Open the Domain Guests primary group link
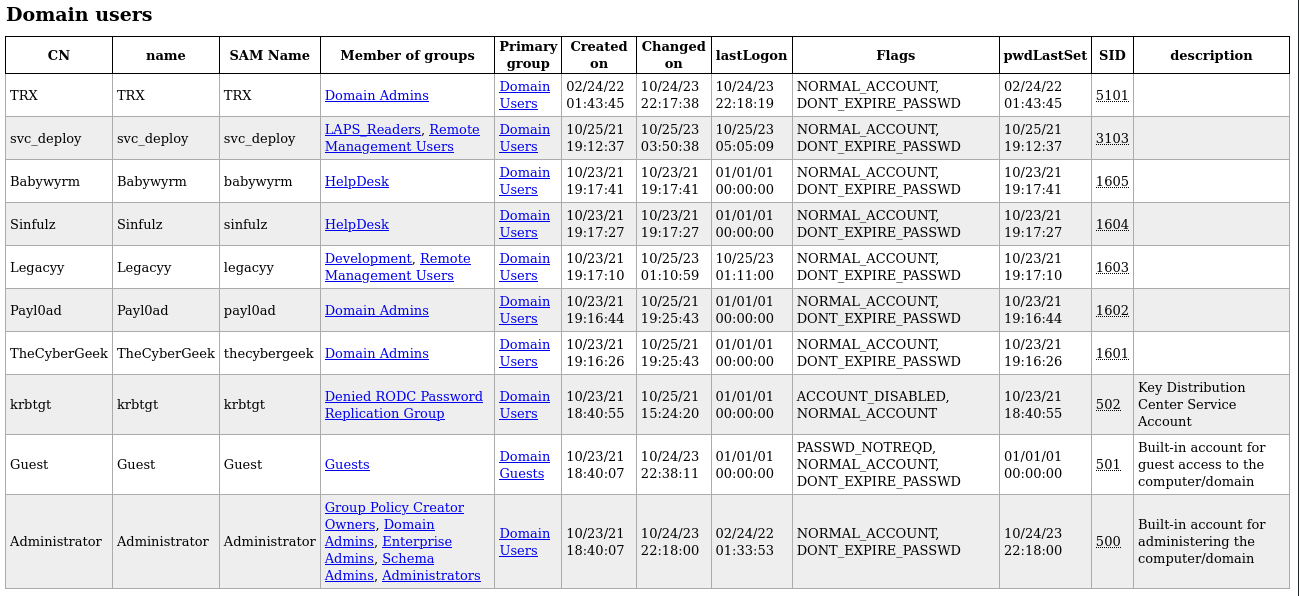This screenshot has width=1299, height=596. pyautogui.click(x=525, y=465)
